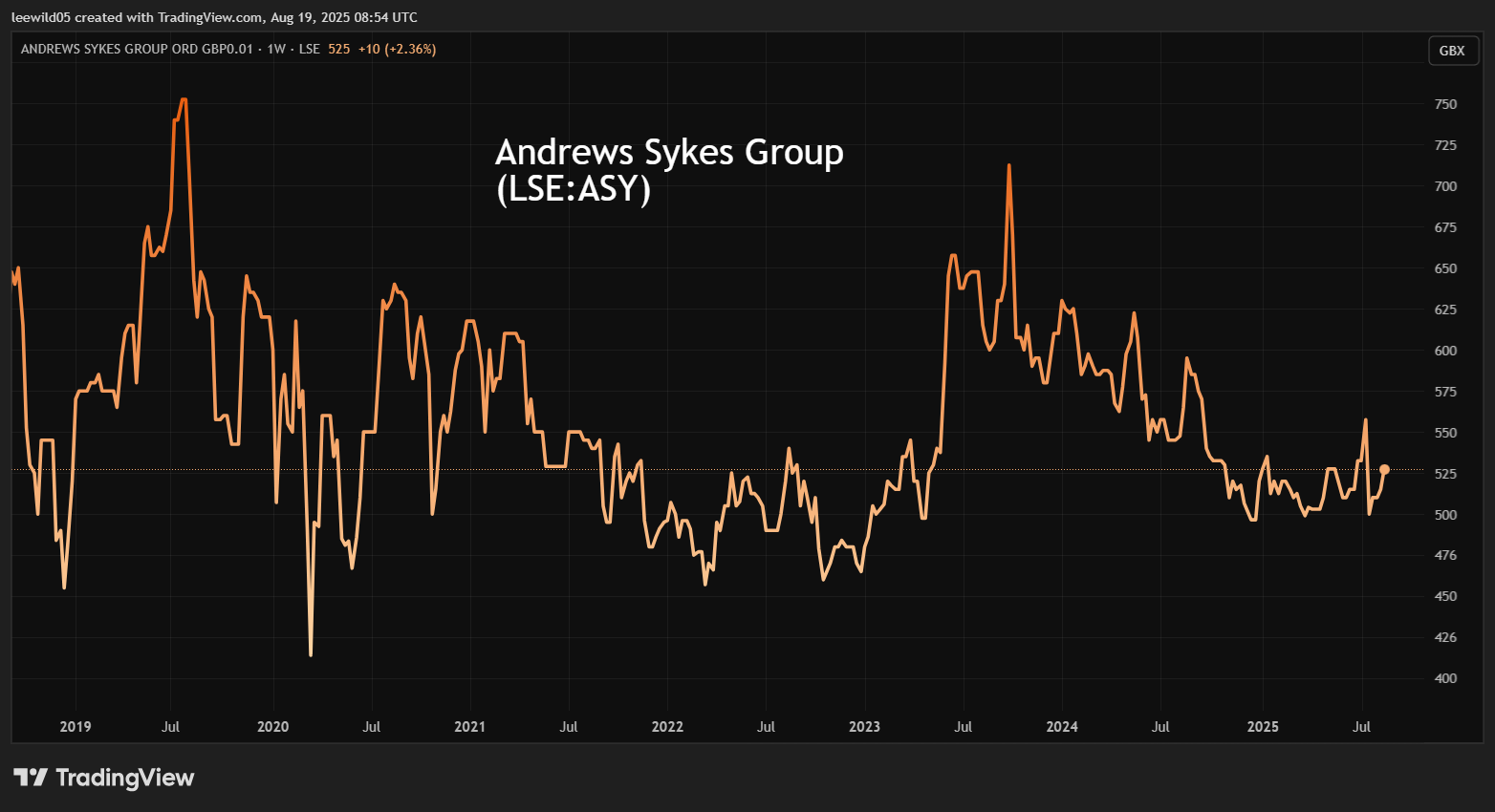Click the 2021 time axis label

point(470,727)
